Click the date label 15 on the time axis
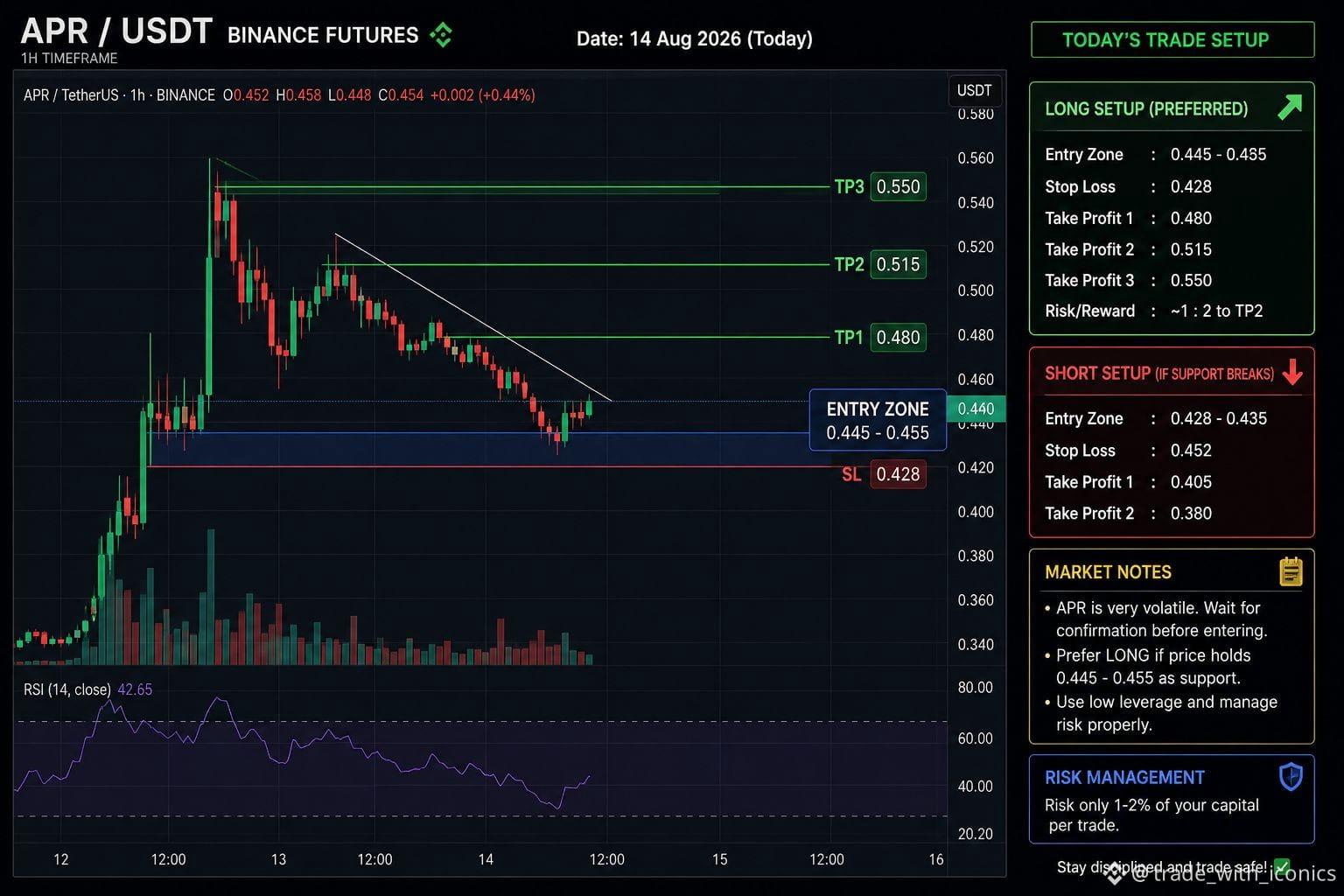Screen dimensions: 1344x896 click(x=719, y=859)
